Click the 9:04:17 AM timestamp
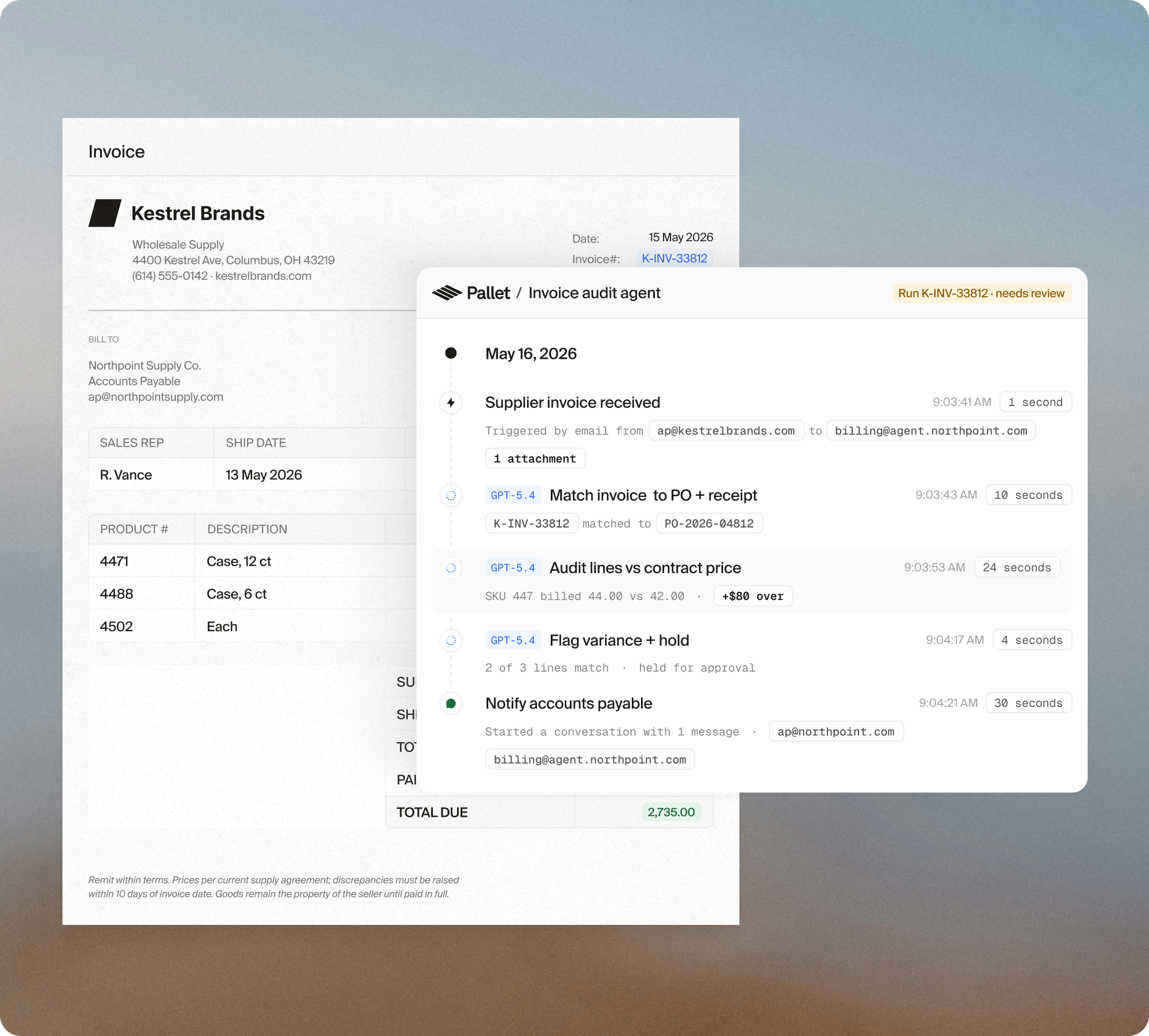The image size is (1149, 1036). (x=955, y=640)
